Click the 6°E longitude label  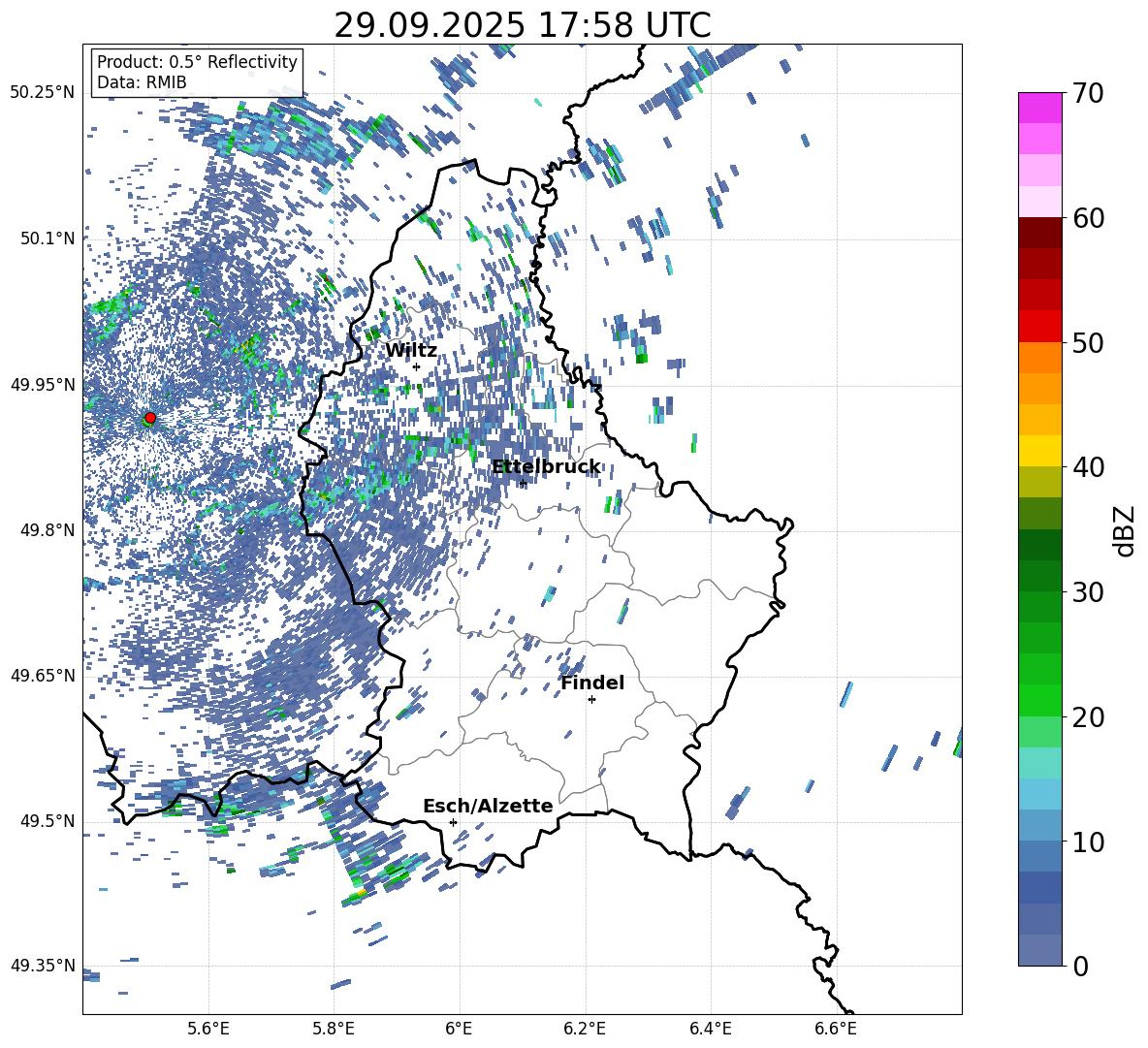(x=459, y=1029)
